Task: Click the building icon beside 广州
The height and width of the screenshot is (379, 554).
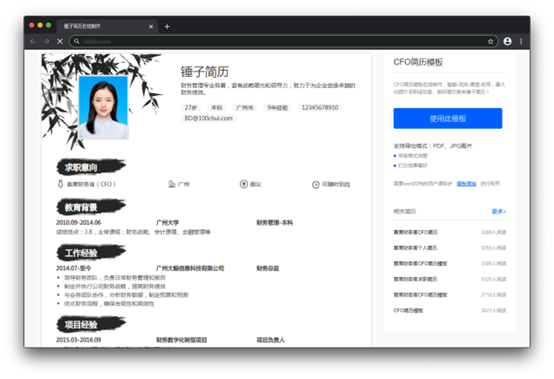Action: coord(172,184)
